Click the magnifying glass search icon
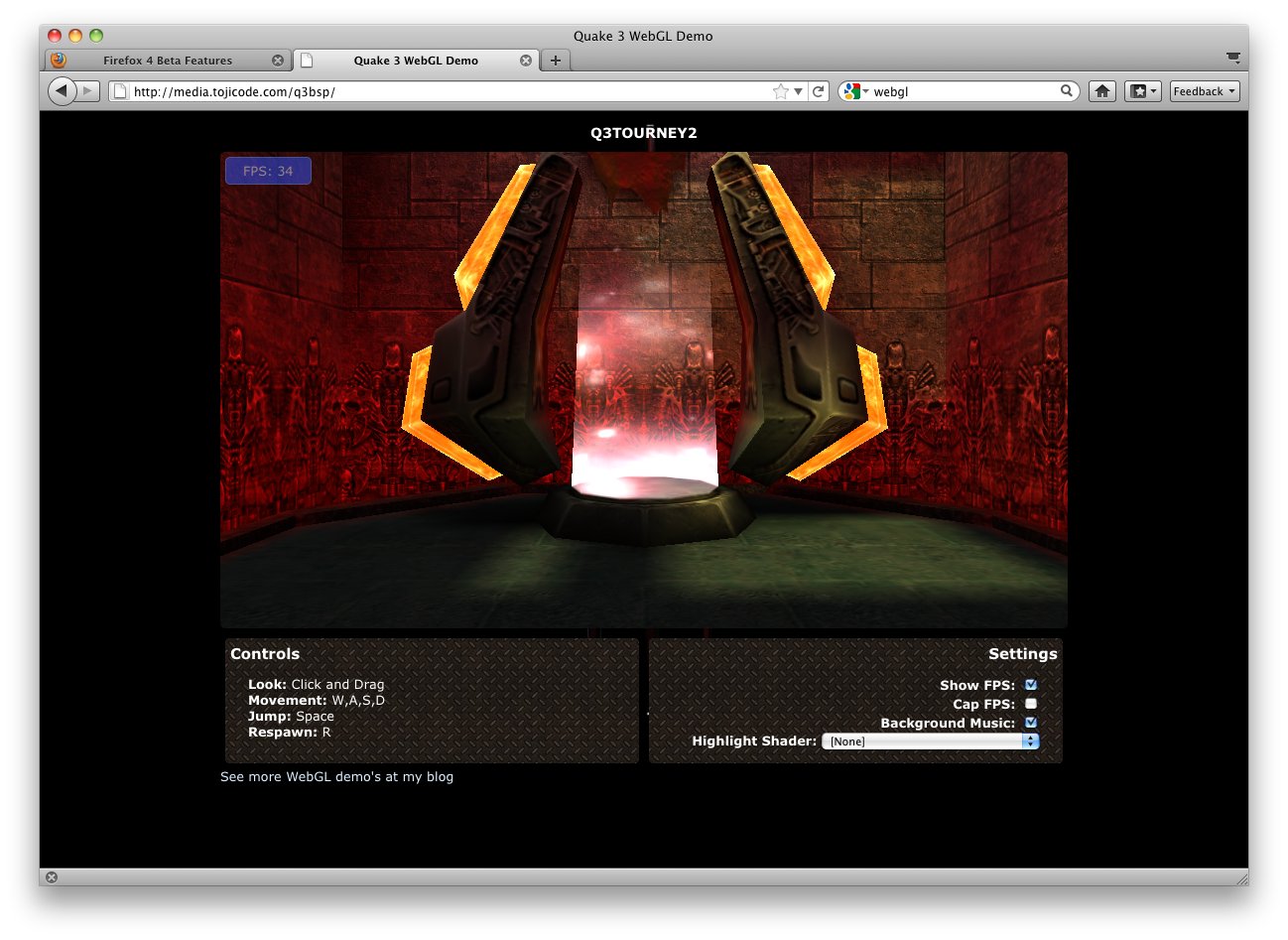1288x940 pixels. [x=1066, y=90]
